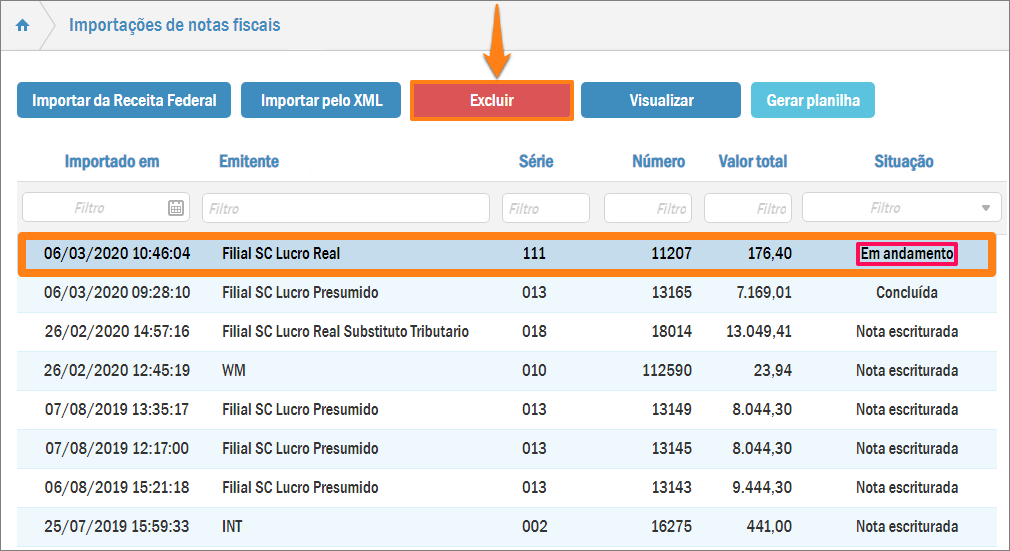Image resolution: width=1010 pixels, height=551 pixels.
Task: Open Importações de notas fiscais breadcrumb
Action: click(x=175, y=25)
